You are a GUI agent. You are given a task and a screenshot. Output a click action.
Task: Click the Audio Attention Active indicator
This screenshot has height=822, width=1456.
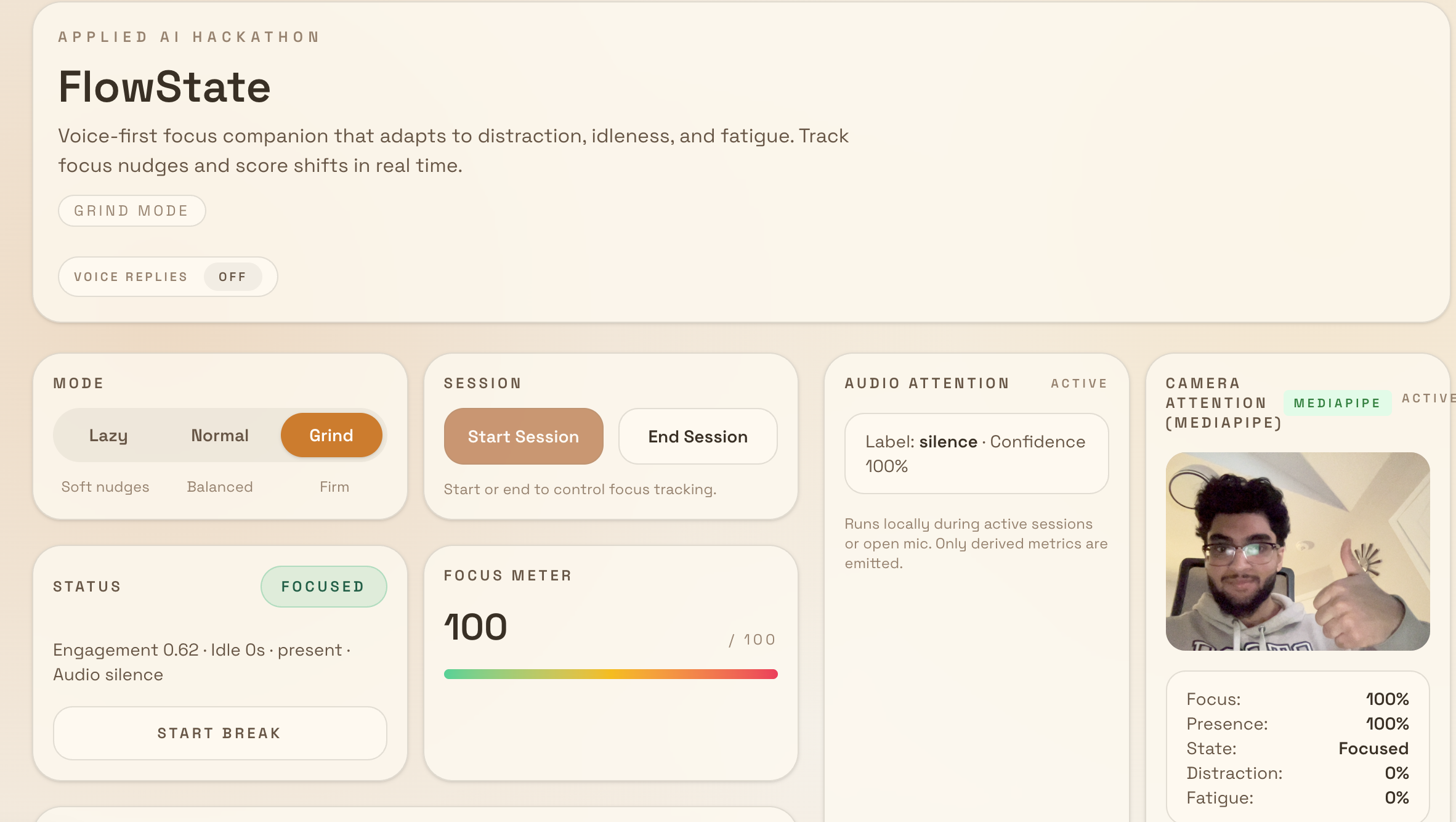pos(1078,383)
